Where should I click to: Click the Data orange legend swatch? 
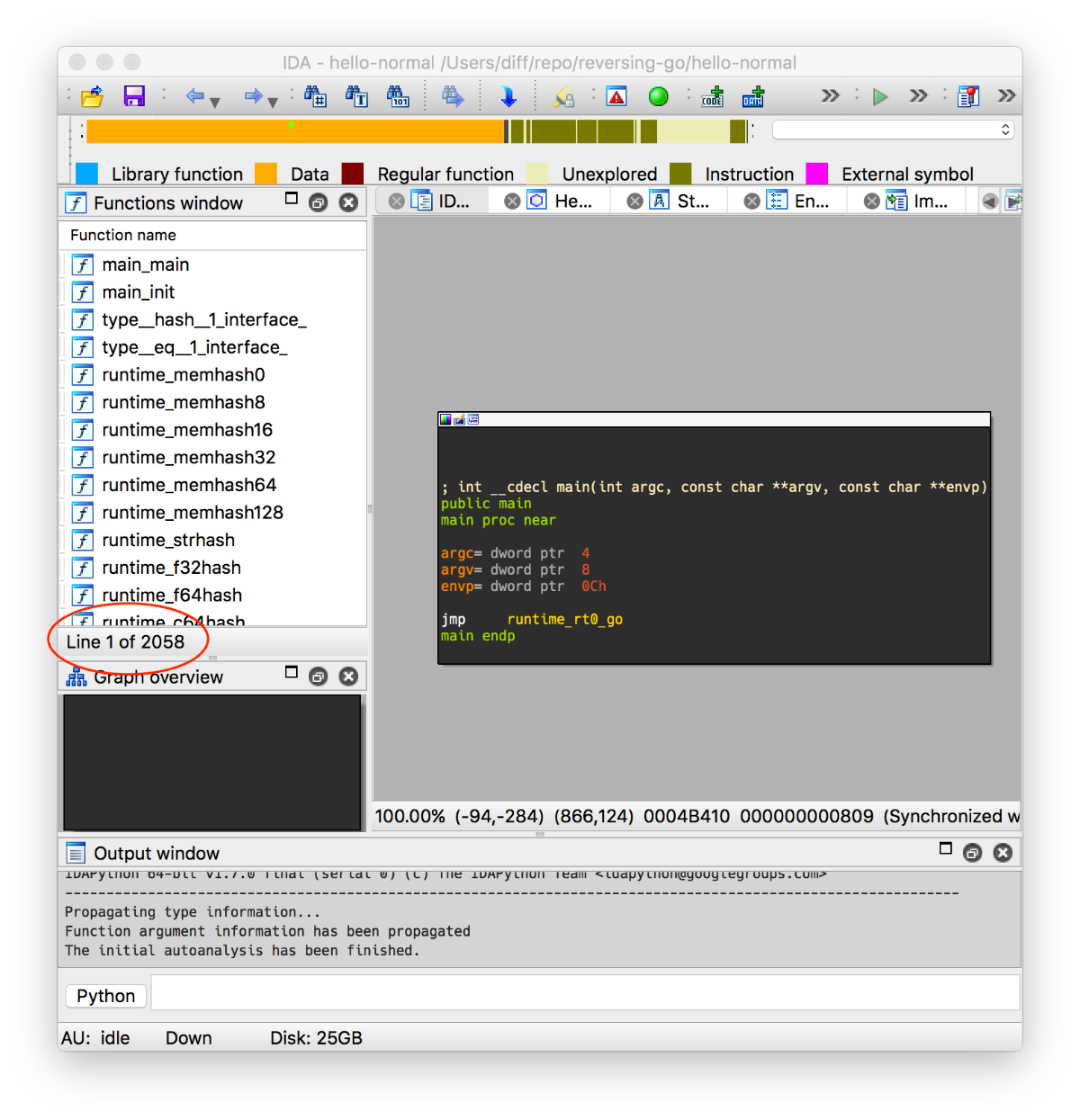coord(265,174)
